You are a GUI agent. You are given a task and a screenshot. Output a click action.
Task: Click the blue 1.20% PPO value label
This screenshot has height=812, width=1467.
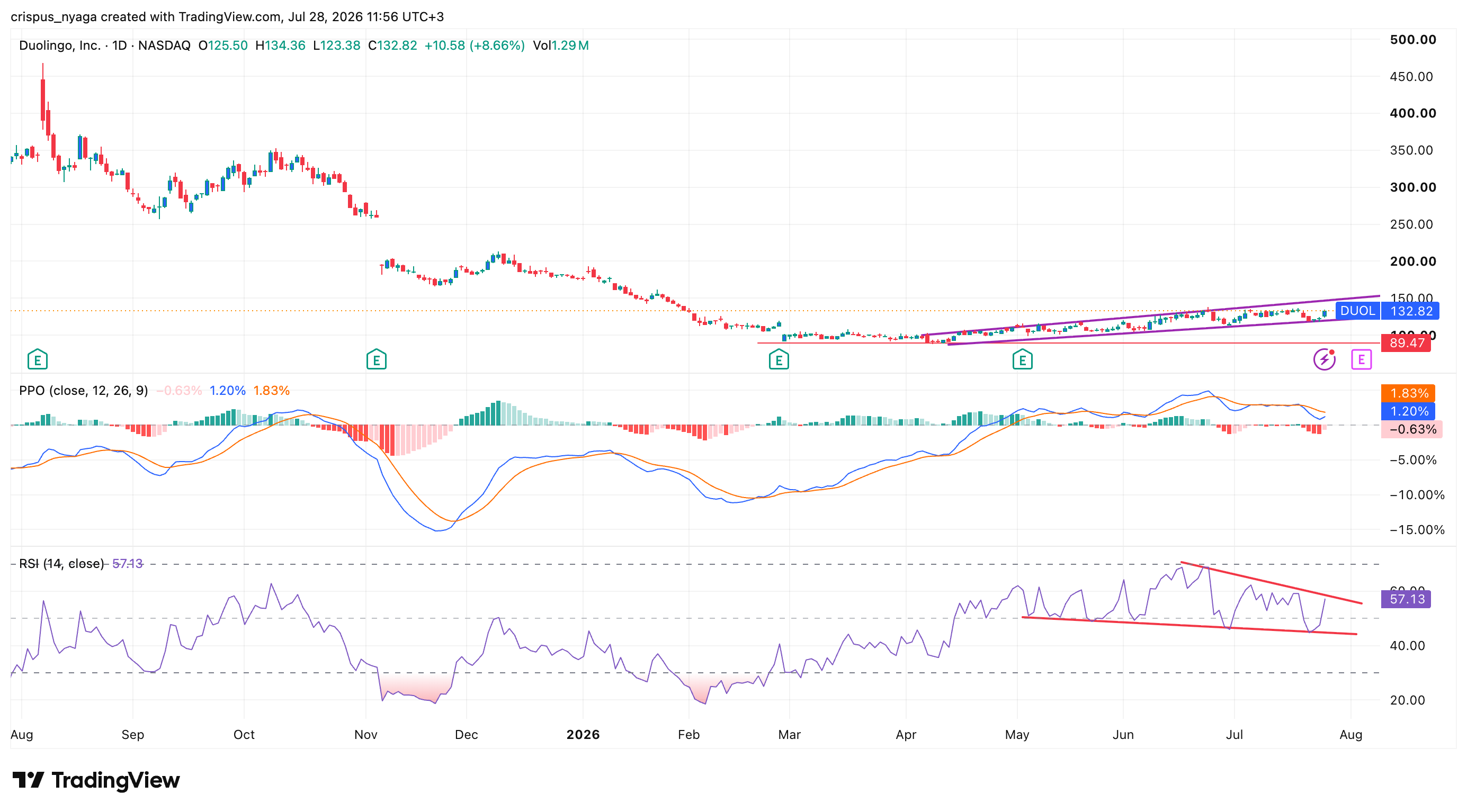click(1408, 411)
